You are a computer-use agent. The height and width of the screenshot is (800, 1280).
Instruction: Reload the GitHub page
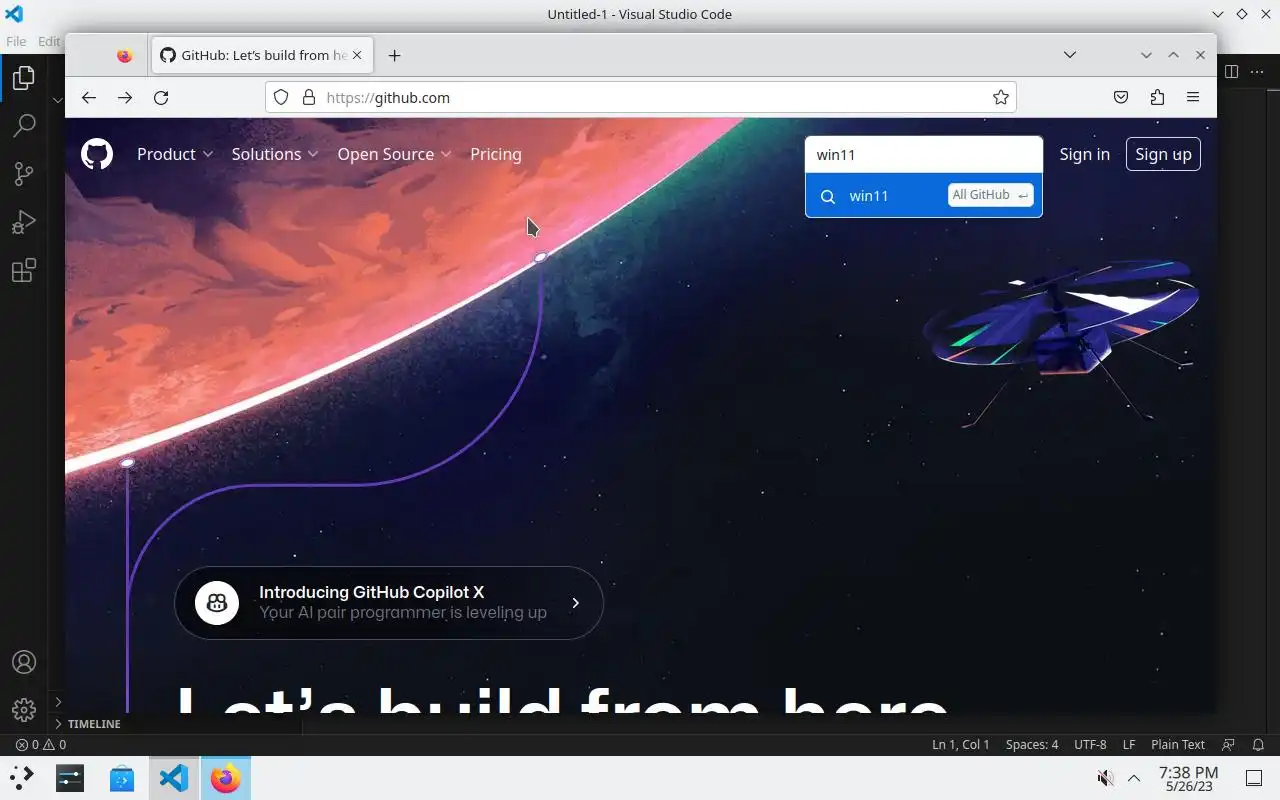coord(161,97)
